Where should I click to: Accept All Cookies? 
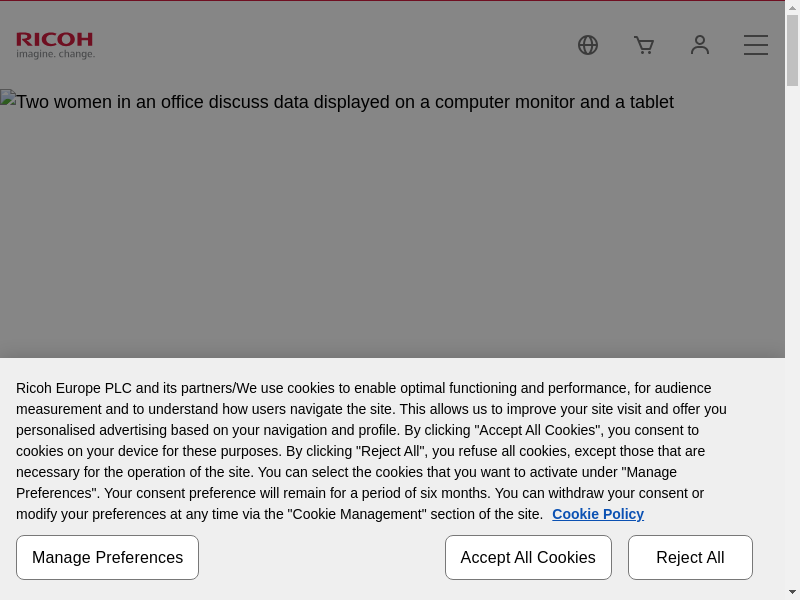[528, 558]
